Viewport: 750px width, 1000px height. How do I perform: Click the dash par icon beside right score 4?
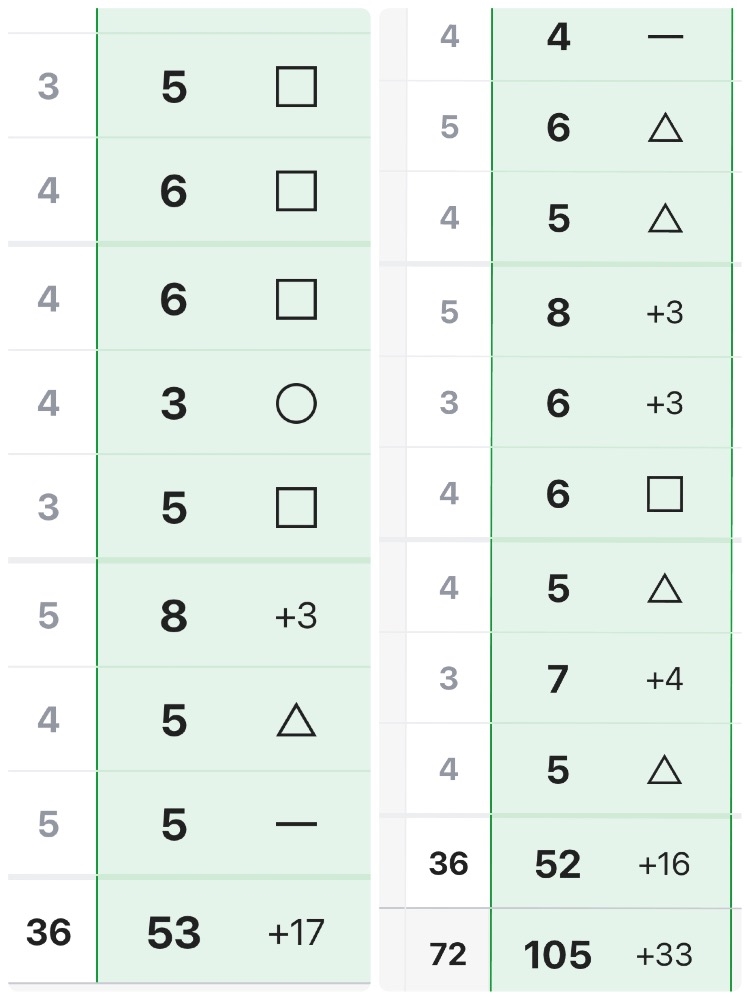coord(665,37)
